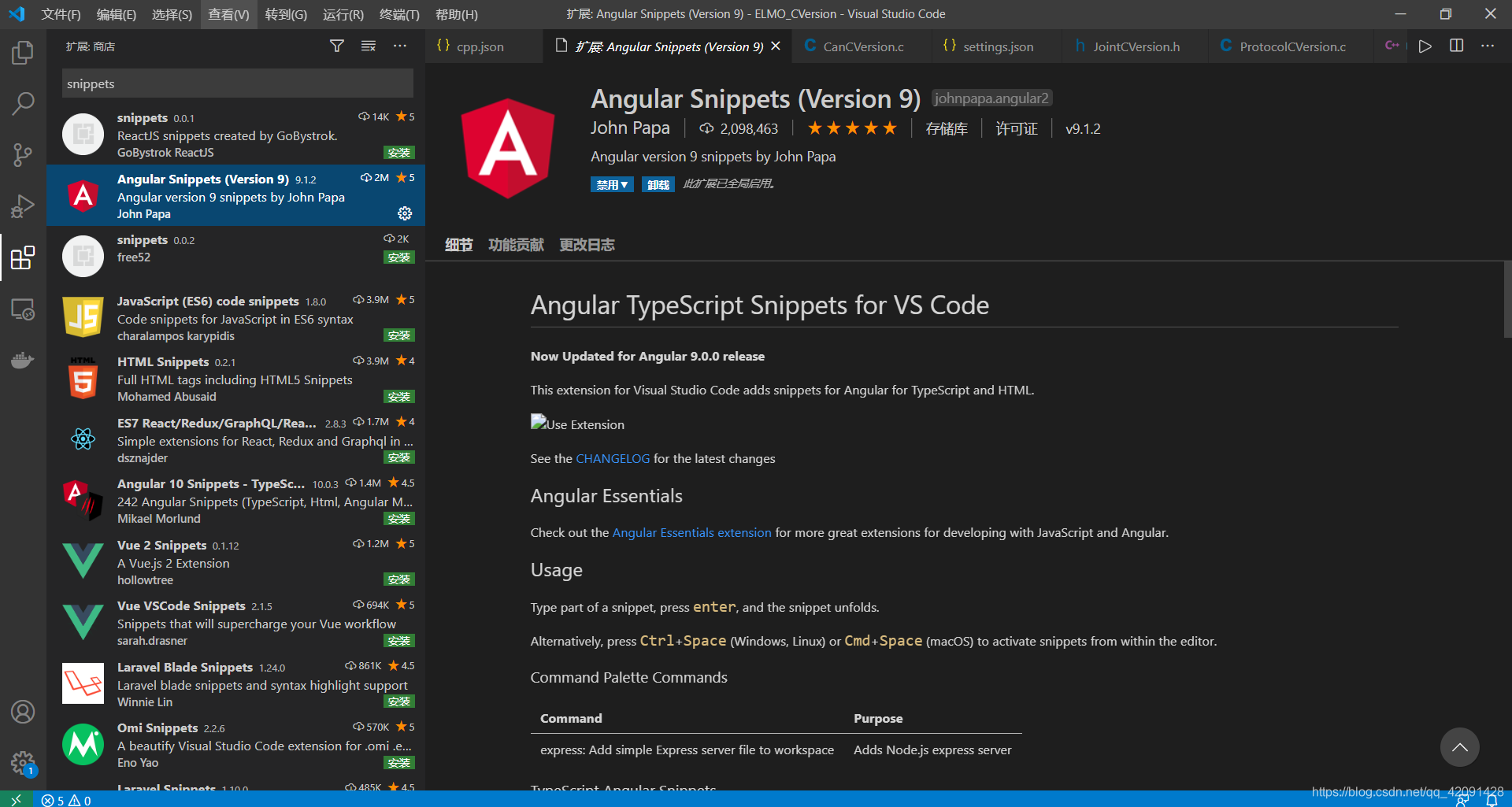Open the 文件(F) menu
The width and height of the screenshot is (1512, 807).
tap(61, 14)
